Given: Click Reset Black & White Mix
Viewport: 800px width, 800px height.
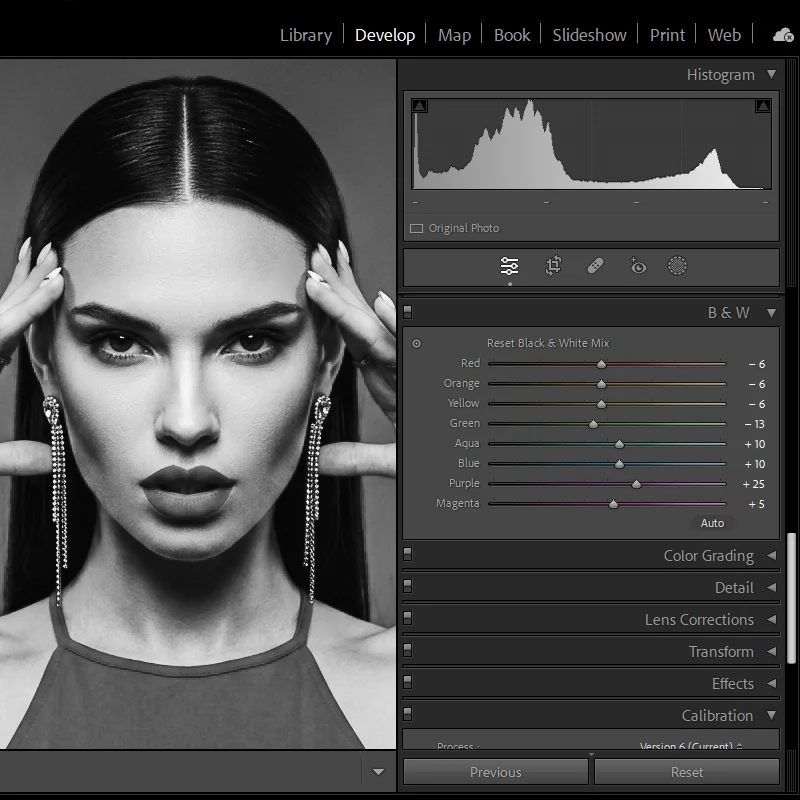Looking at the screenshot, I should pos(548,343).
